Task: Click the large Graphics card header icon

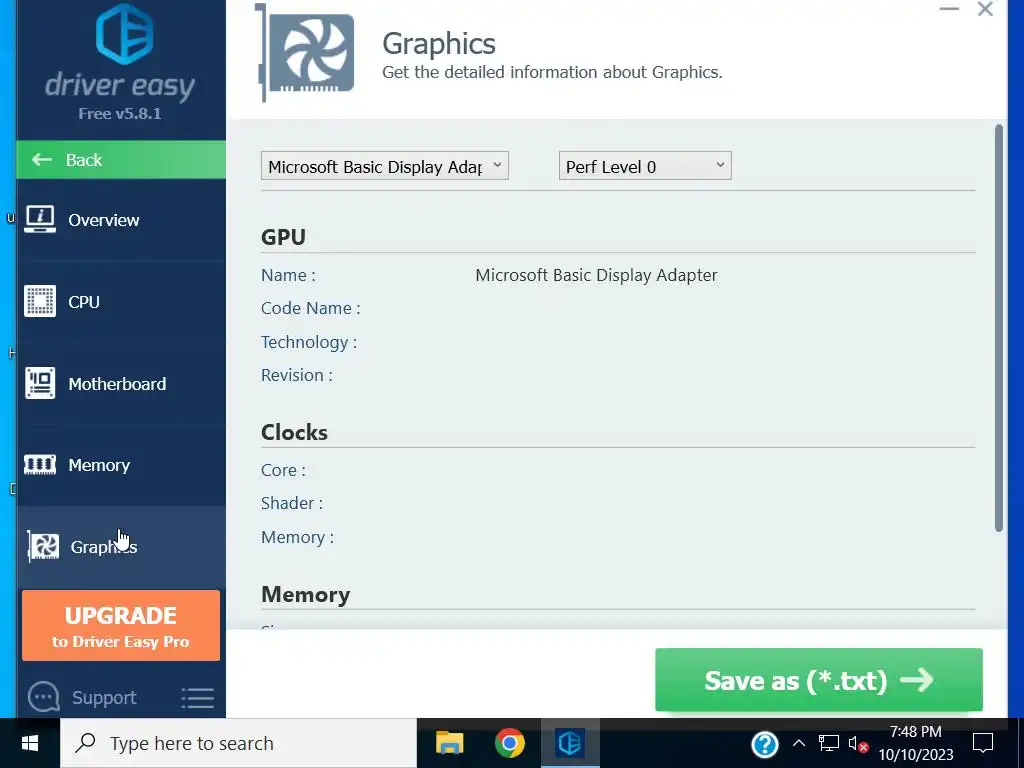Action: (x=306, y=53)
